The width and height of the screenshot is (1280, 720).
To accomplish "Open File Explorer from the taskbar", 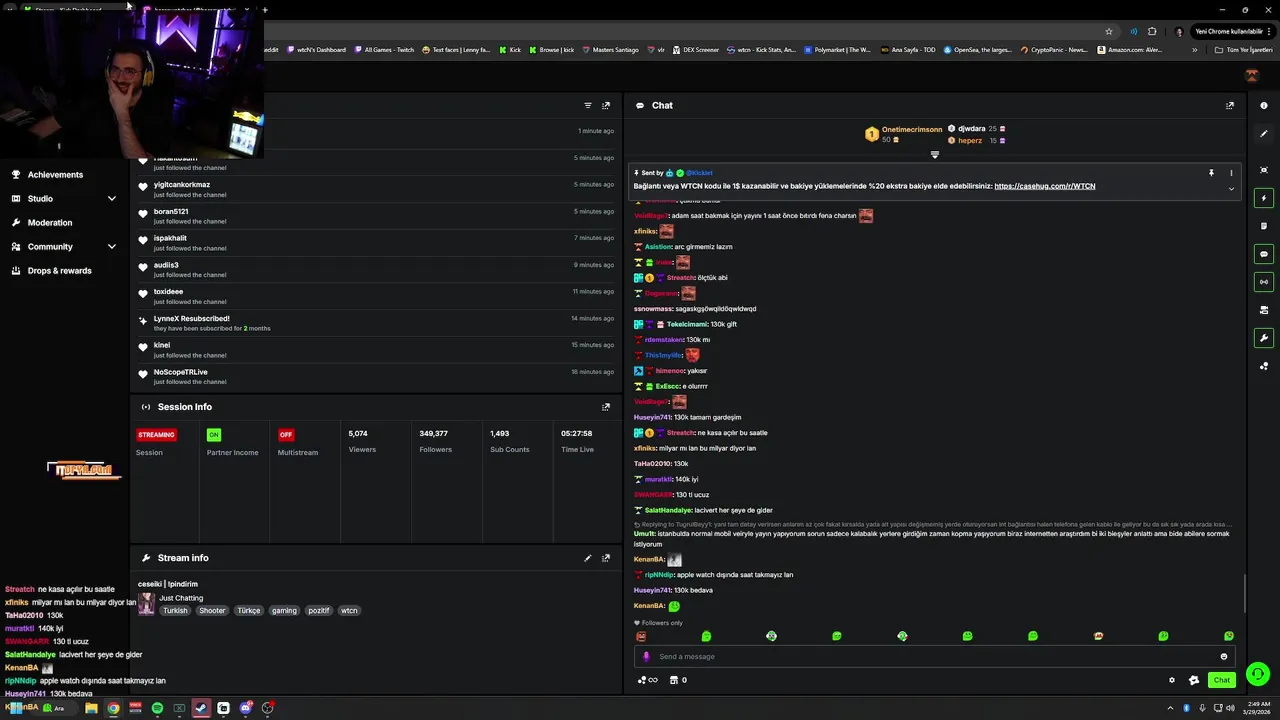I will pyautogui.click(x=91, y=708).
